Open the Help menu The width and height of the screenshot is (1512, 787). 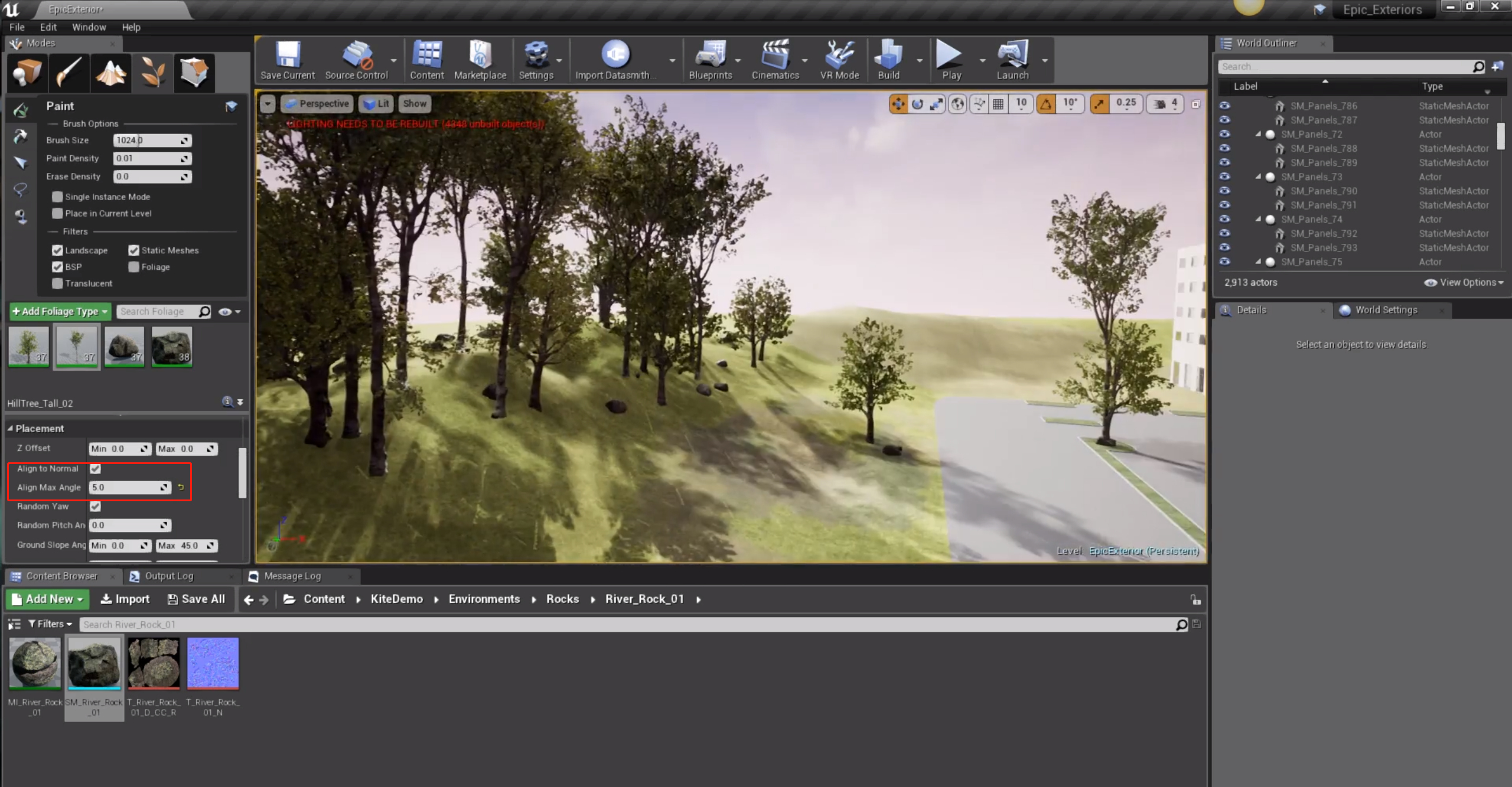[x=131, y=27]
